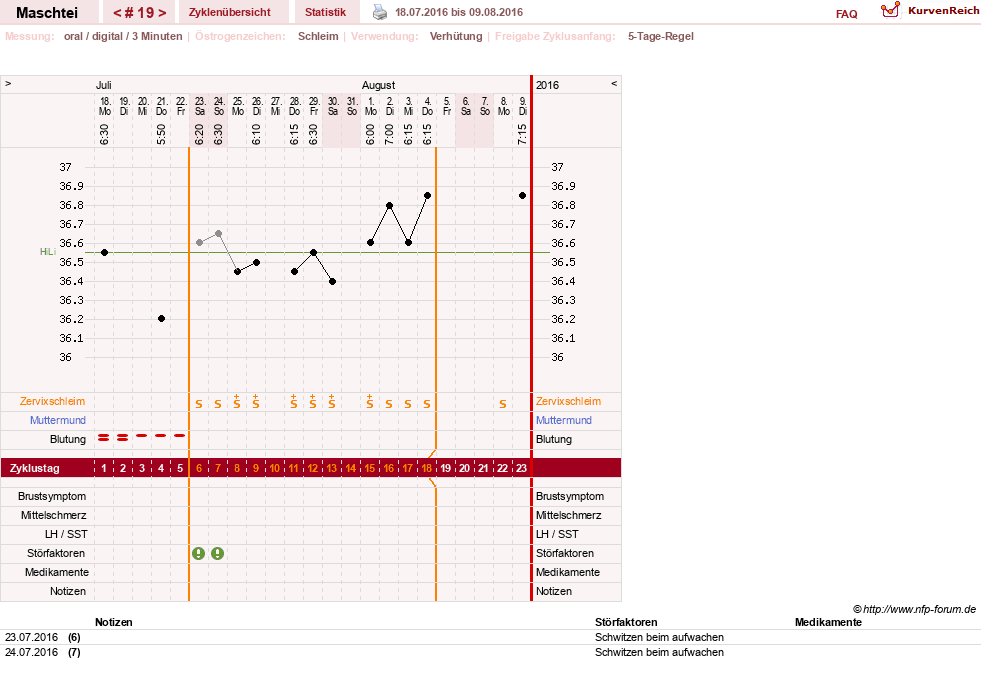Click the Störfaktoren exclamation icon for cycle day 7
Viewport: 981px width, 681px height.
pyautogui.click(x=217, y=553)
